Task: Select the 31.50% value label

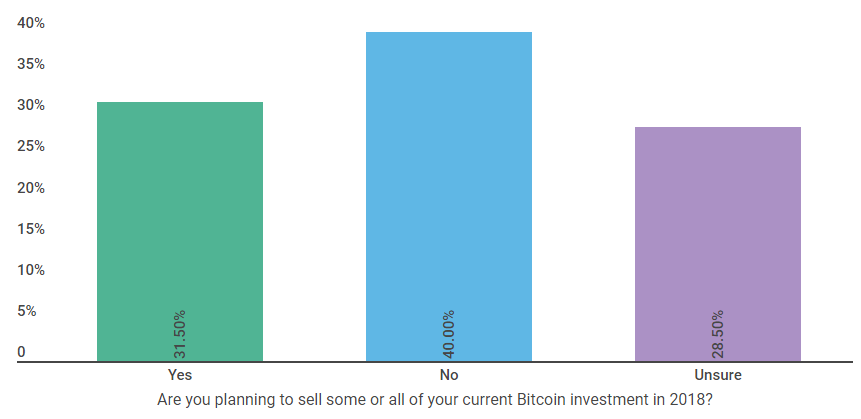Action: point(180,334)
